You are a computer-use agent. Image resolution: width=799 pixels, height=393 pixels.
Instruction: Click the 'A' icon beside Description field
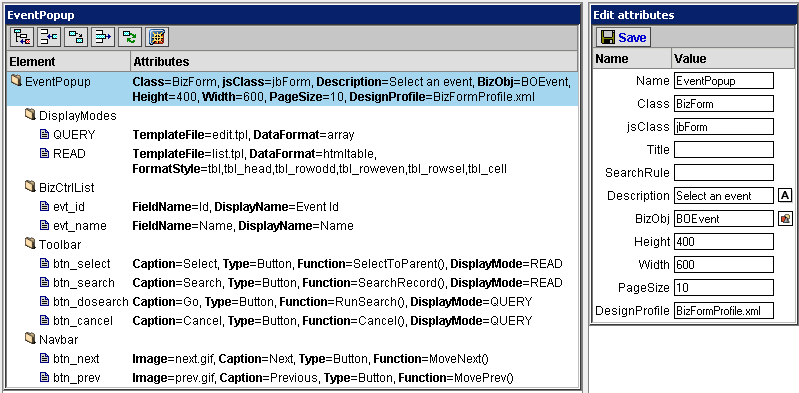[x=785, y=195]
